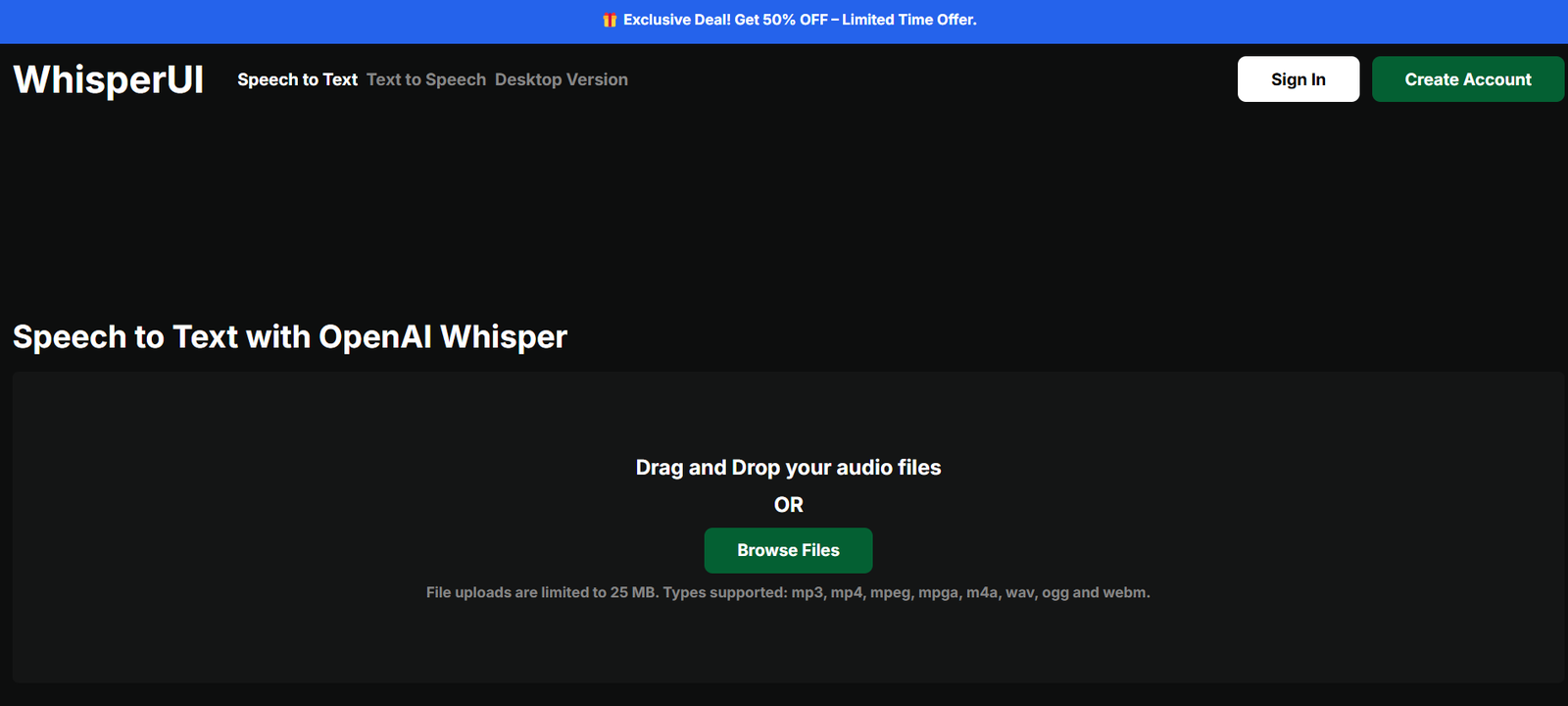Click the Exclusive Deal banner text
Viewport: 1568px width, 706px height.
pos(677,20)
